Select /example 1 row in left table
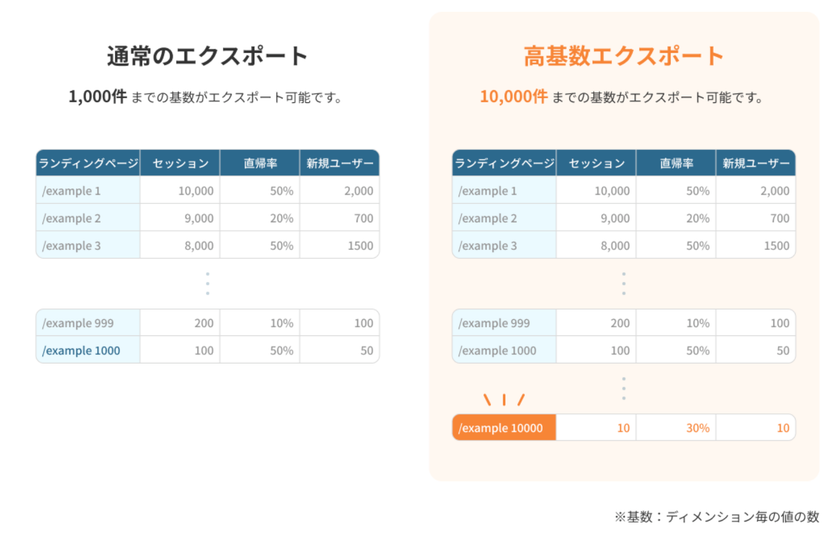 (x=208, y=190)
